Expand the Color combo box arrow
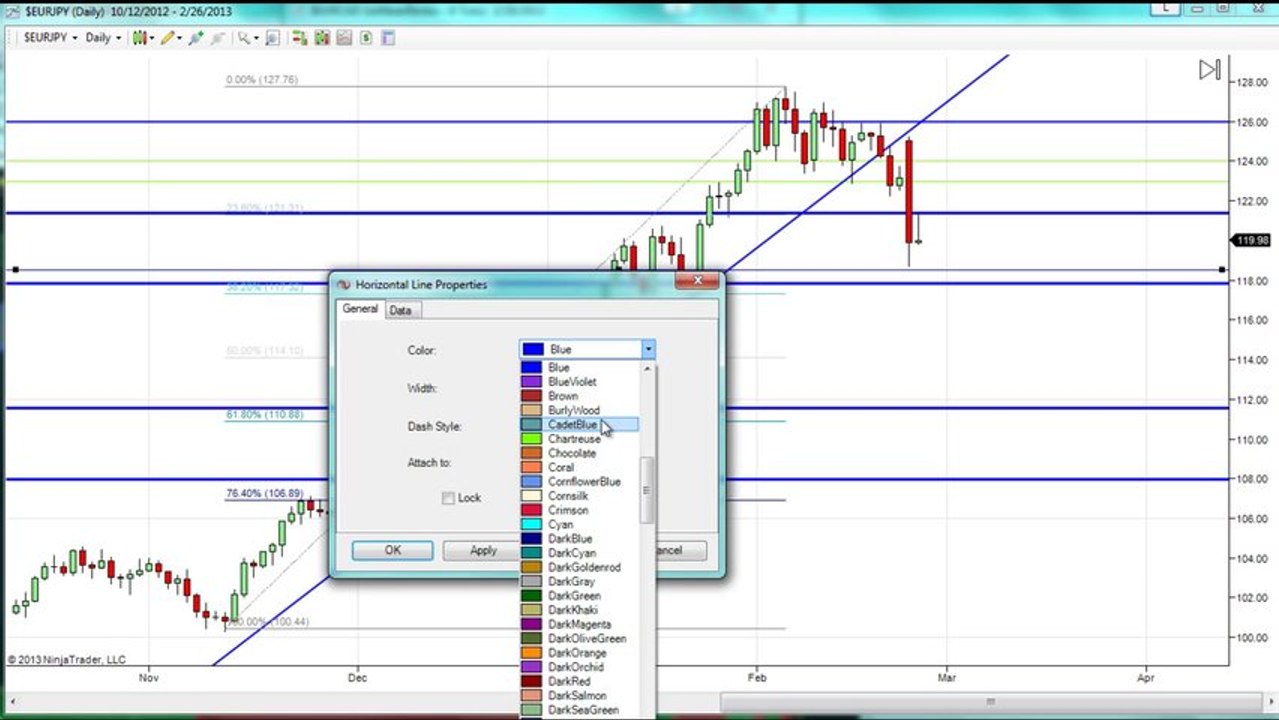The image size is (1279, 720). 648,349
